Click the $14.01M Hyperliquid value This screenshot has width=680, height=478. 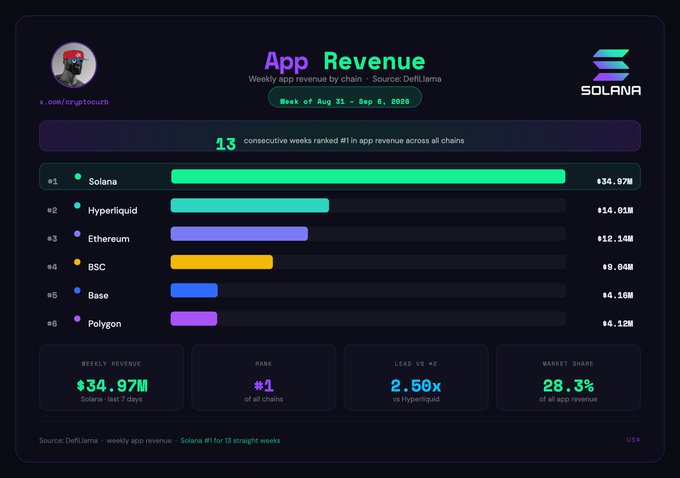click(615, 210)
